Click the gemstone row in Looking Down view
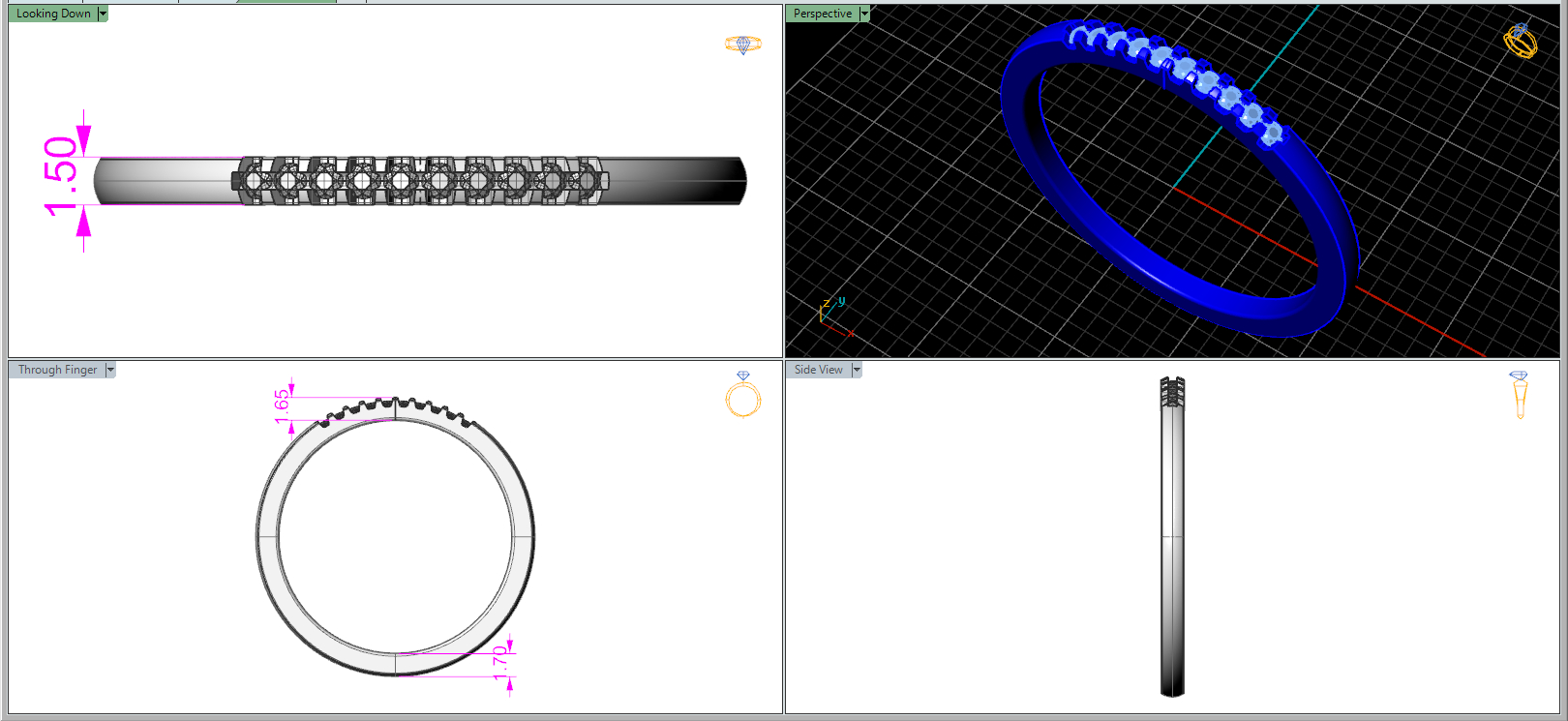This screenshot has height=721, width=1568. click(421, 180)
